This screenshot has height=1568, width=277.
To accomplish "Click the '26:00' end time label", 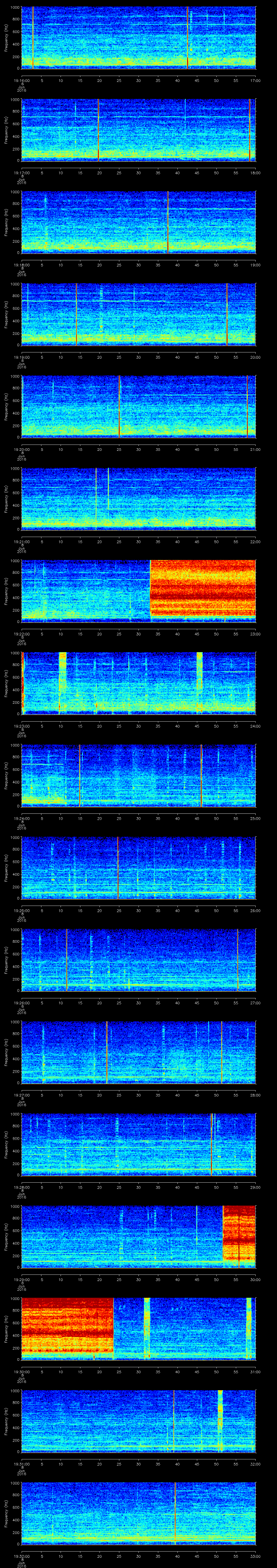I will tap(256, 910).
